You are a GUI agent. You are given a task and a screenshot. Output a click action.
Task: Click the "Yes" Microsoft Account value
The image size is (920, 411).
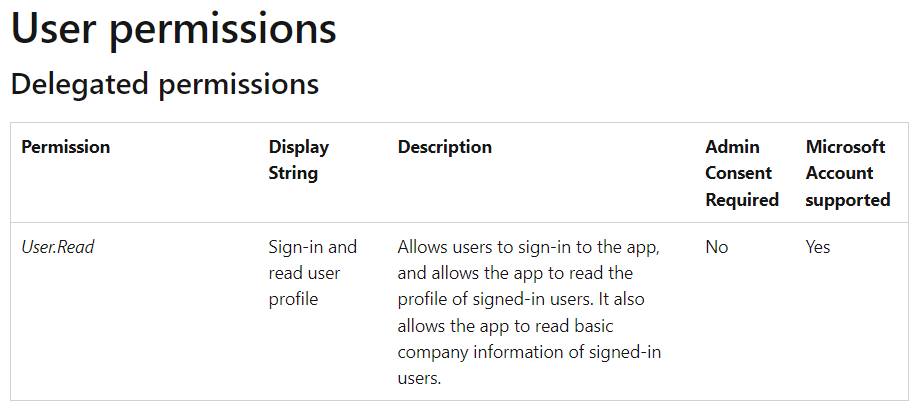(818, 247)
